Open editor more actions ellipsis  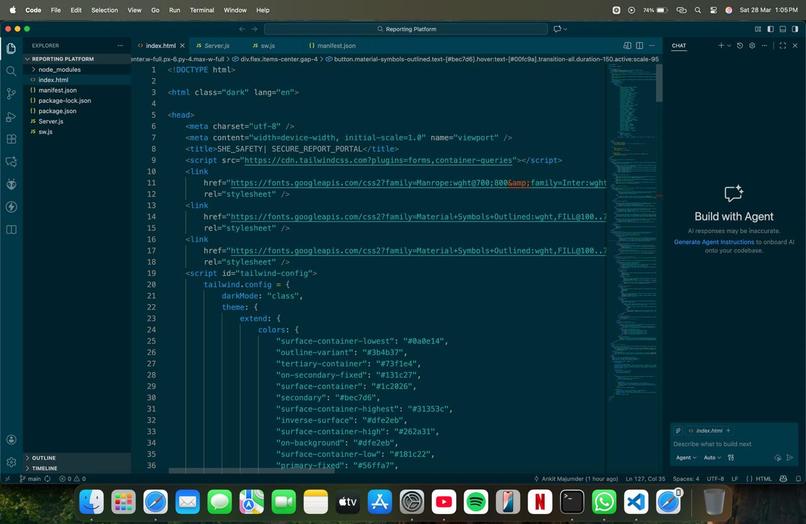pyautogui.click(x=652, y=46)
